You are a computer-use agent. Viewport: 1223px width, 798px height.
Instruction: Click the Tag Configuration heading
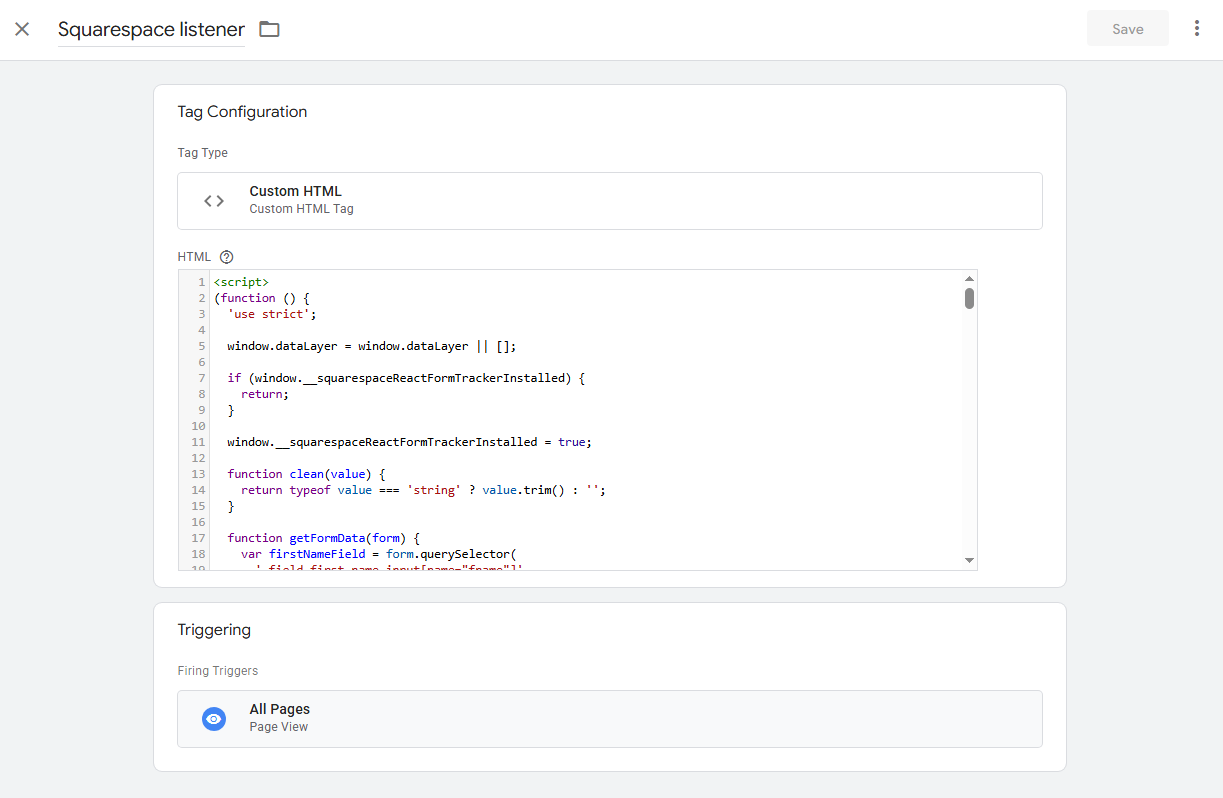click(x=242, y=112)
